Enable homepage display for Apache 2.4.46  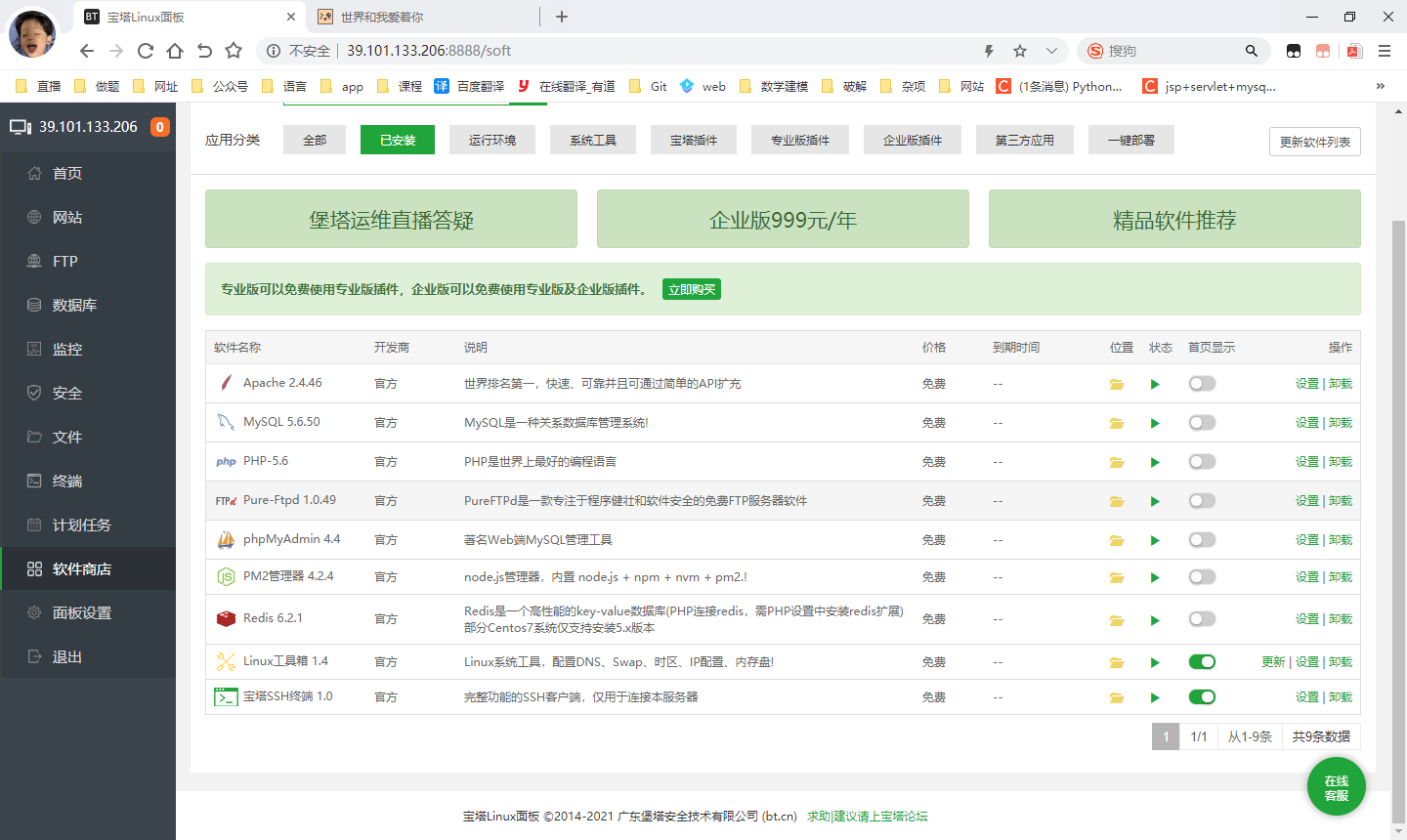[x=1202, y=384]
